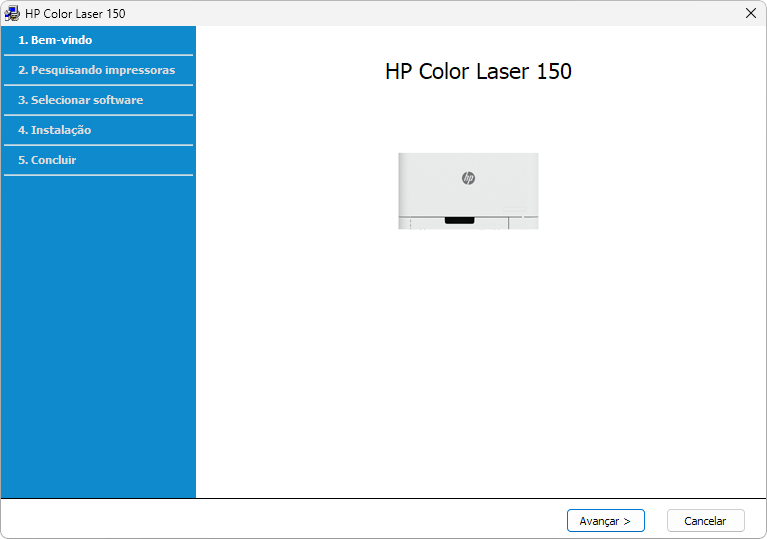Close the HP Color Laser 150 window
767x539 pixels.
tap(751, 13)
